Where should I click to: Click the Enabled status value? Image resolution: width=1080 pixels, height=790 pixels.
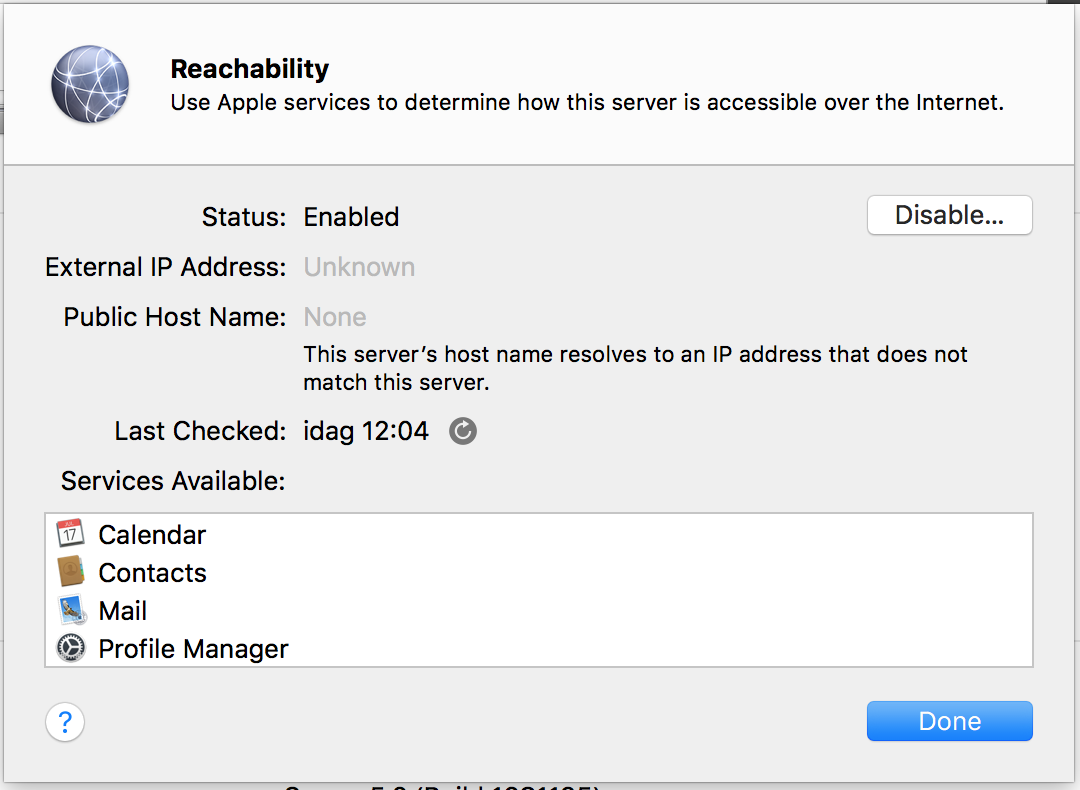tap(351, 217)
